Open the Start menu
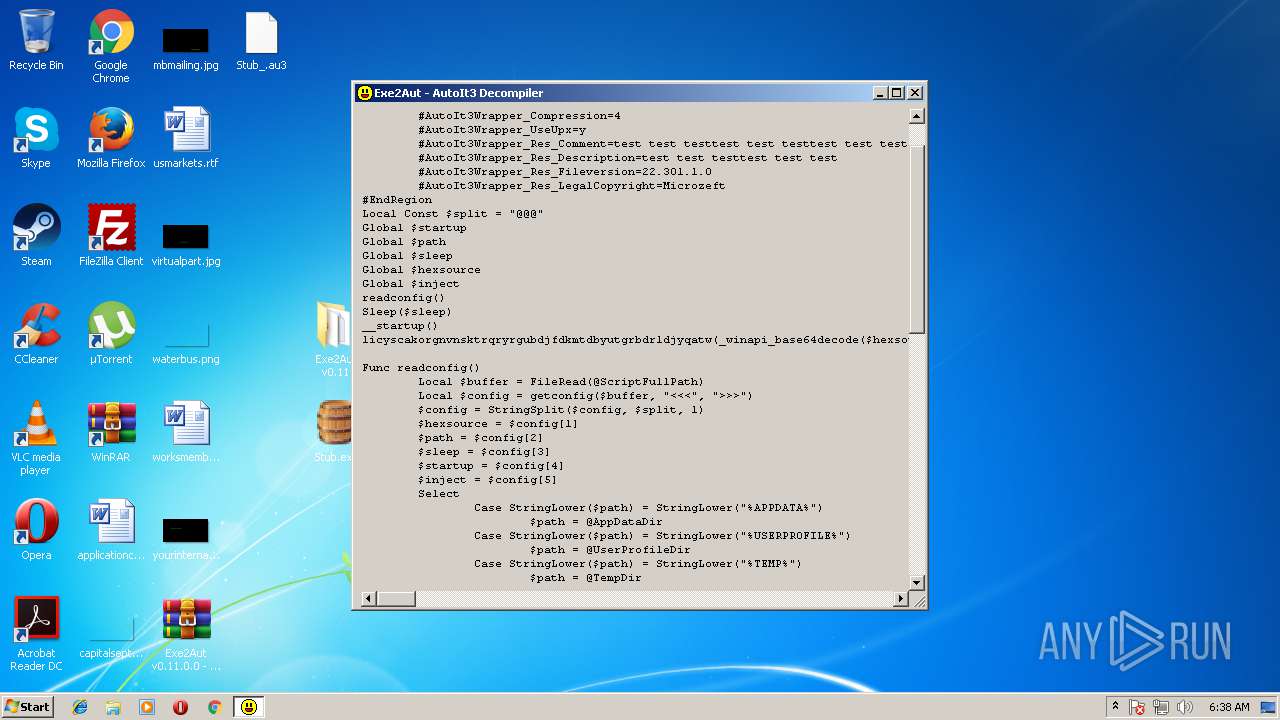The width and height of the screenshot is (1280, 720). coord(27,707)
